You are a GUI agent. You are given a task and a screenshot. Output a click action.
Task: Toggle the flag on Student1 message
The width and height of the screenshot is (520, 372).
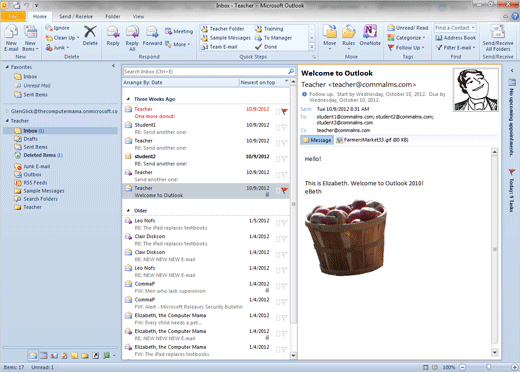284,127
